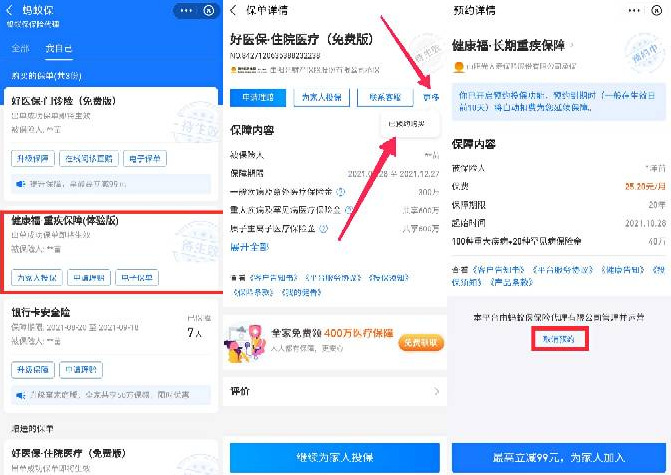The width and height of the screenshot is (671, 475).
Task: Open the 更多 dropdown in 保单详情
Action: click(431, 98)
